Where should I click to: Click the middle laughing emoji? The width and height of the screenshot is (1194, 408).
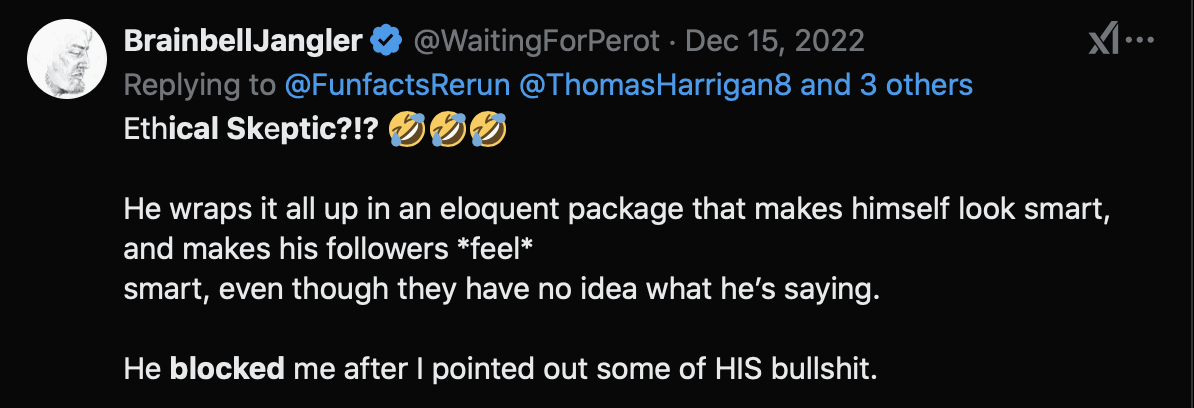tap(448, 129)
